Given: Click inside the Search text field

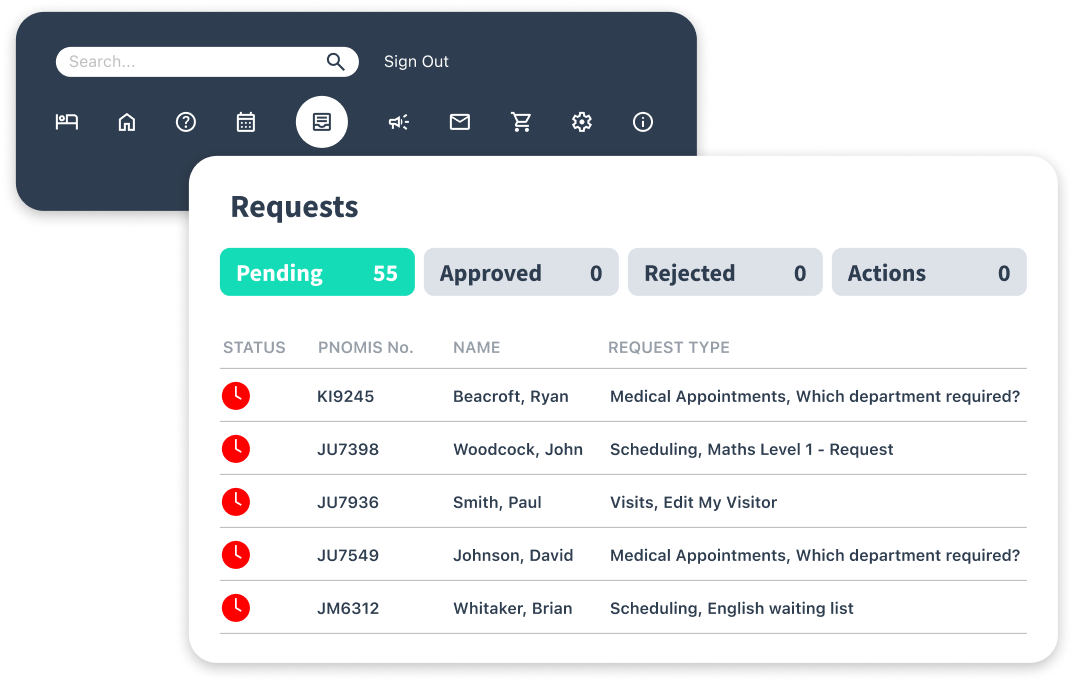Looking at the screenshot, I should tap(190, 62).
